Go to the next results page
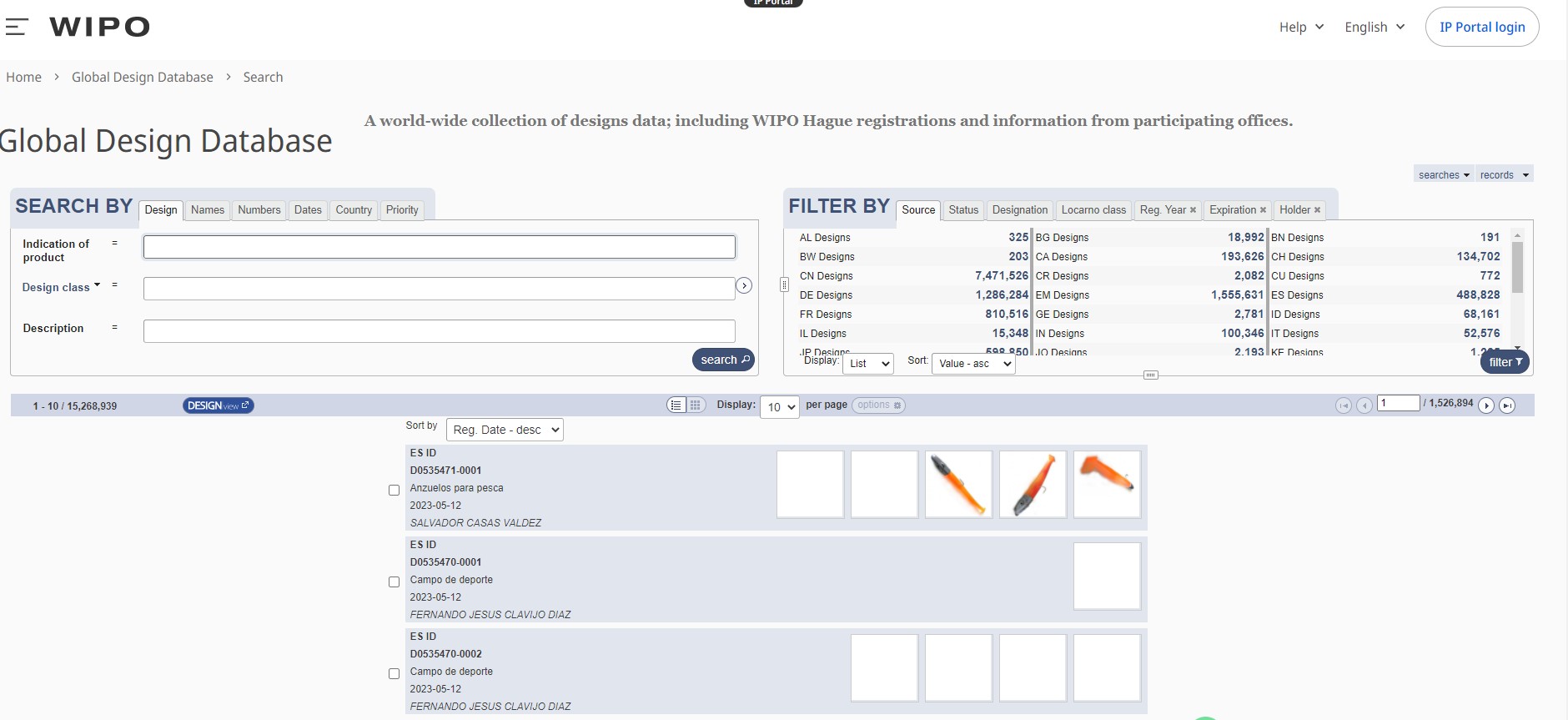This screenshot has width=1568, height=720. [x=1486, y=405]
